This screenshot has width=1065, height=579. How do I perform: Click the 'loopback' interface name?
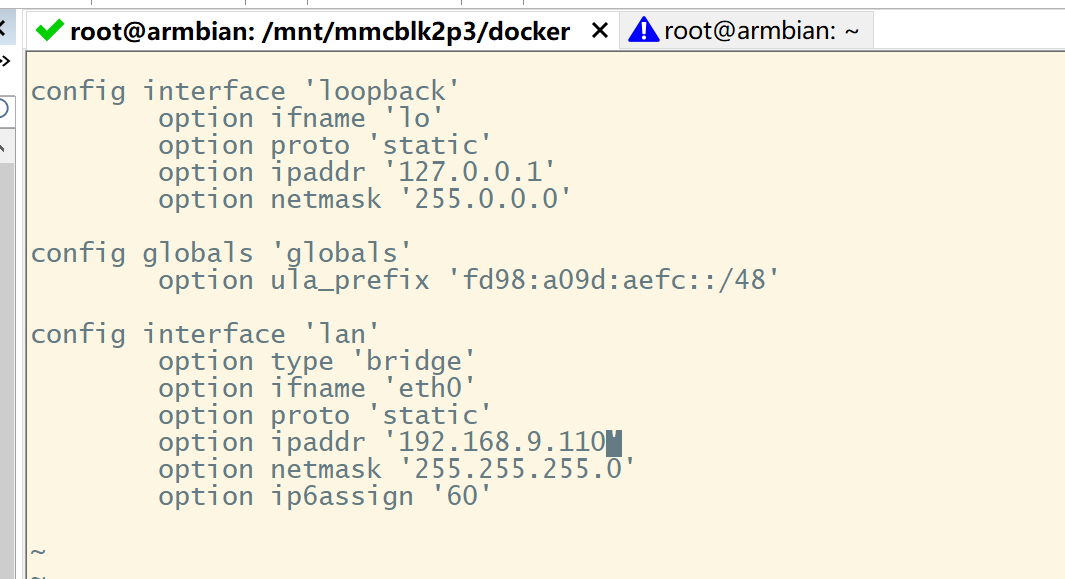click(x=384, y=92)
